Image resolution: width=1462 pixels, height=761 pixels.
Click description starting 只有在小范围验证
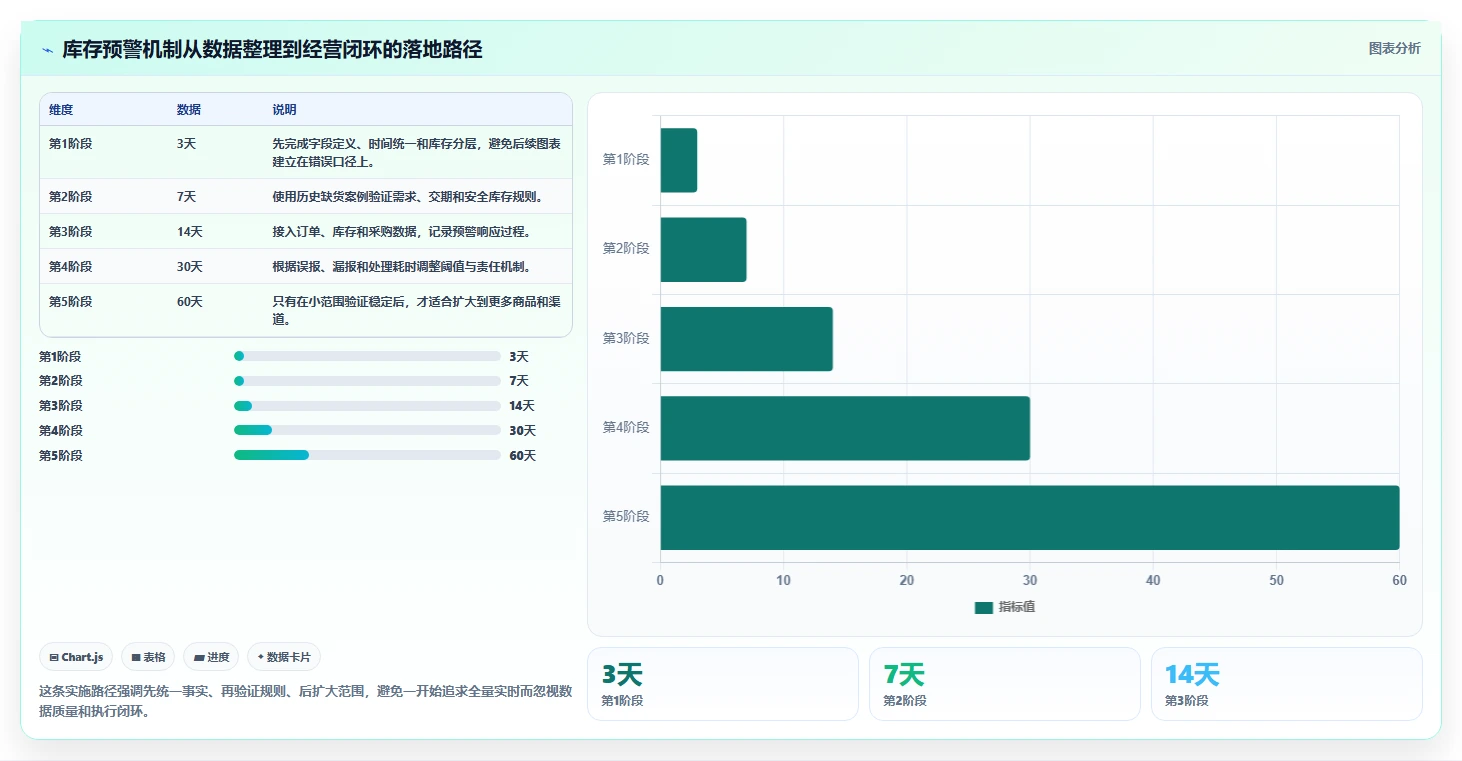tap(416, 311)
